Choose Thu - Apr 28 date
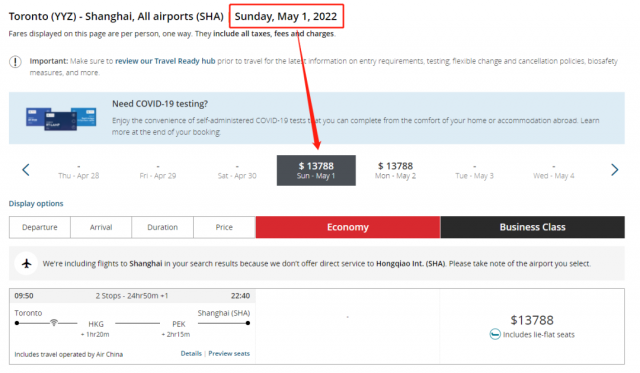Image resolution: width=640 pixels, height=373 pixels. coord(79,171)
